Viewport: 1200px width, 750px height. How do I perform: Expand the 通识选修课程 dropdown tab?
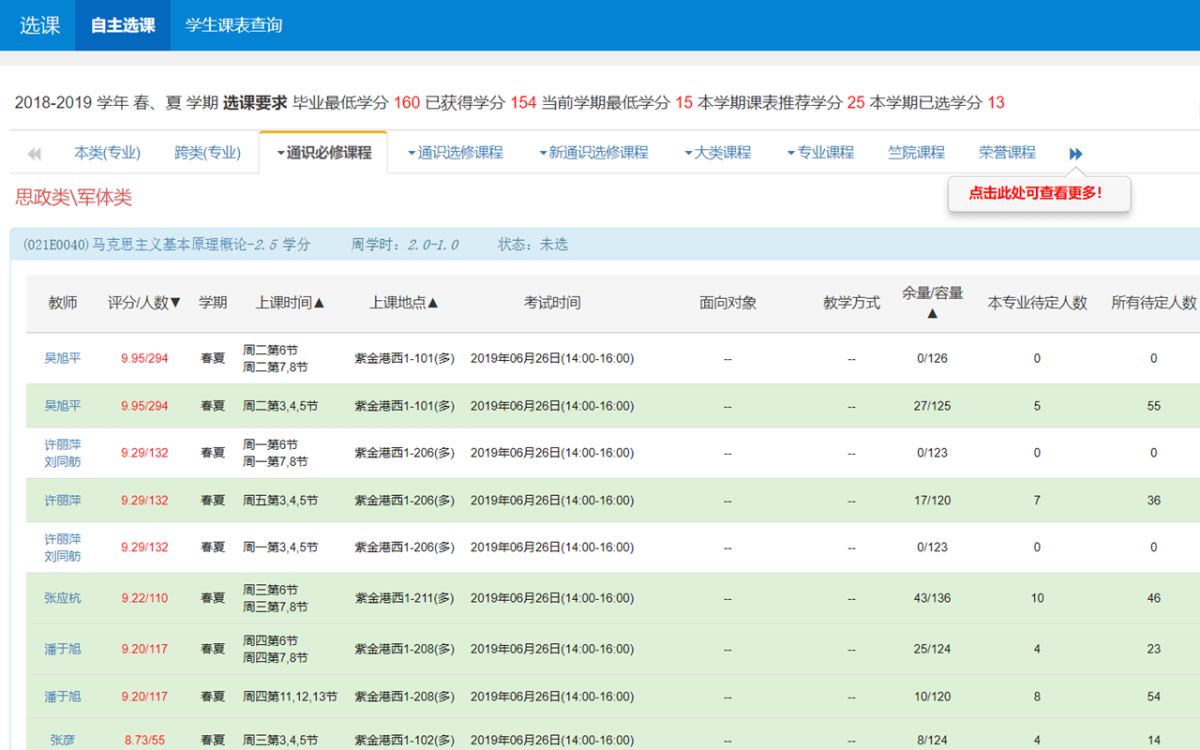[x=455, y=153]
